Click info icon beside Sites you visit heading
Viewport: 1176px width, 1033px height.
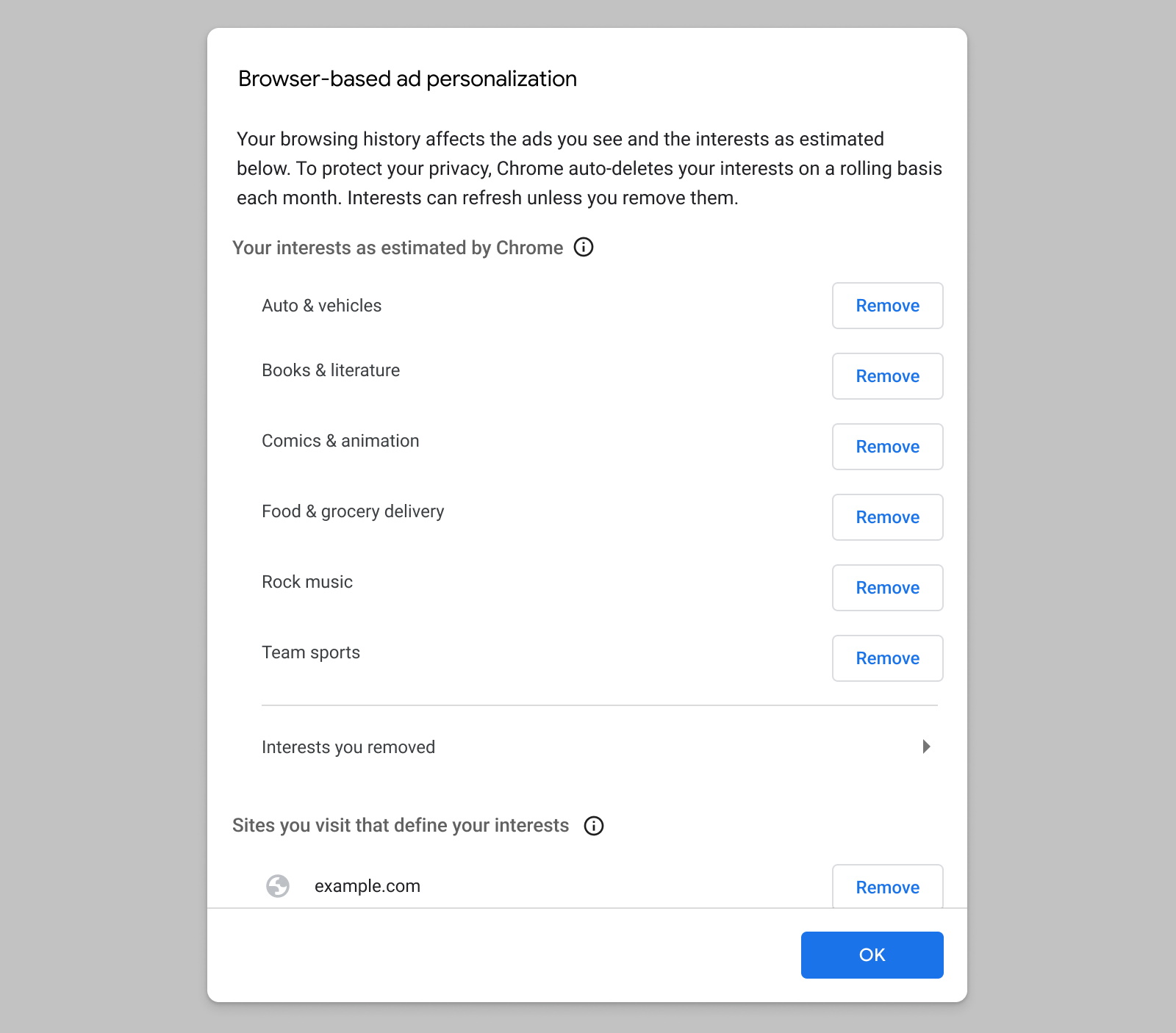pos(594,826)
